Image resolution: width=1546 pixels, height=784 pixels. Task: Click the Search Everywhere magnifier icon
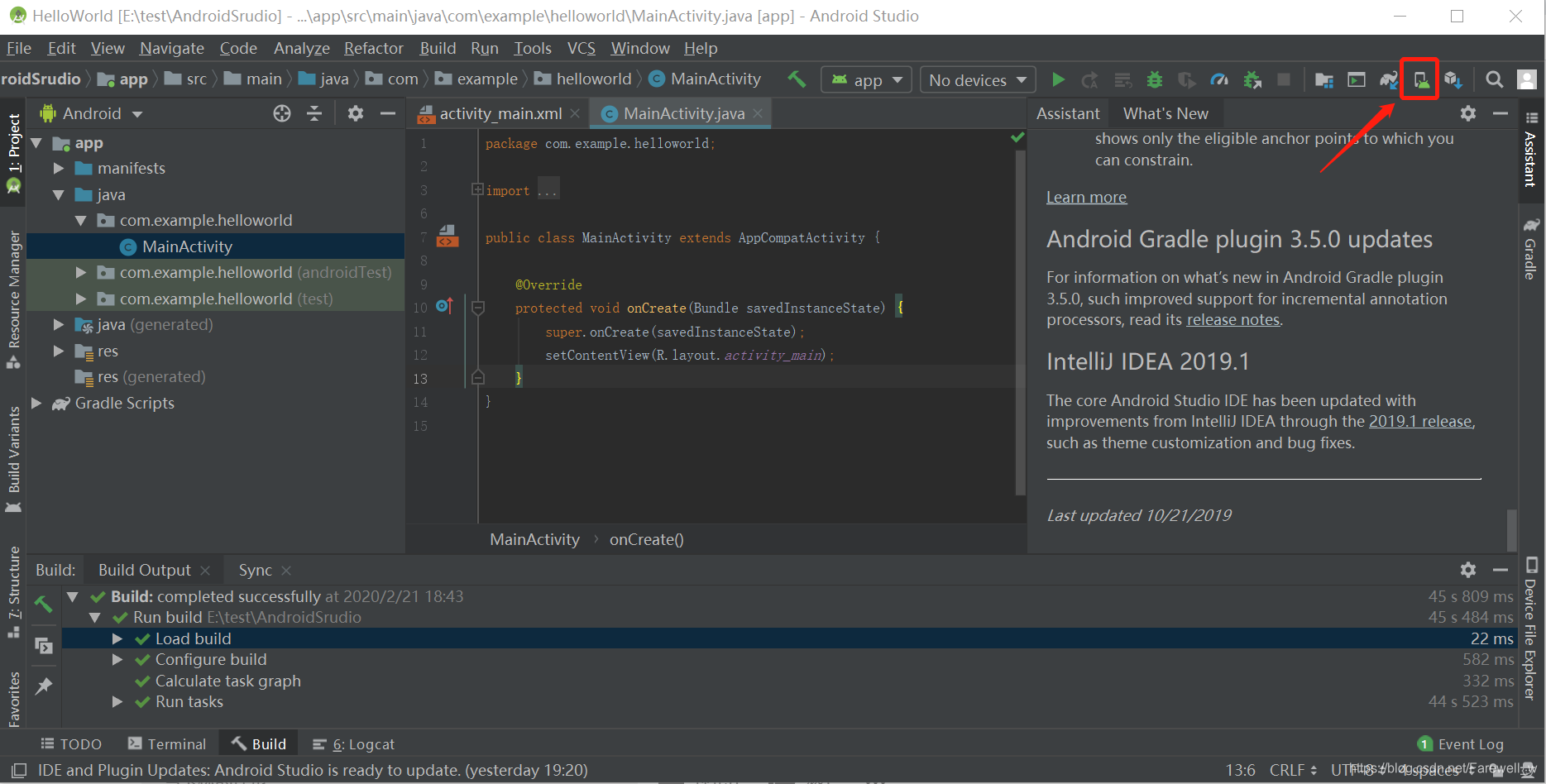click(x=1494, y=79)
